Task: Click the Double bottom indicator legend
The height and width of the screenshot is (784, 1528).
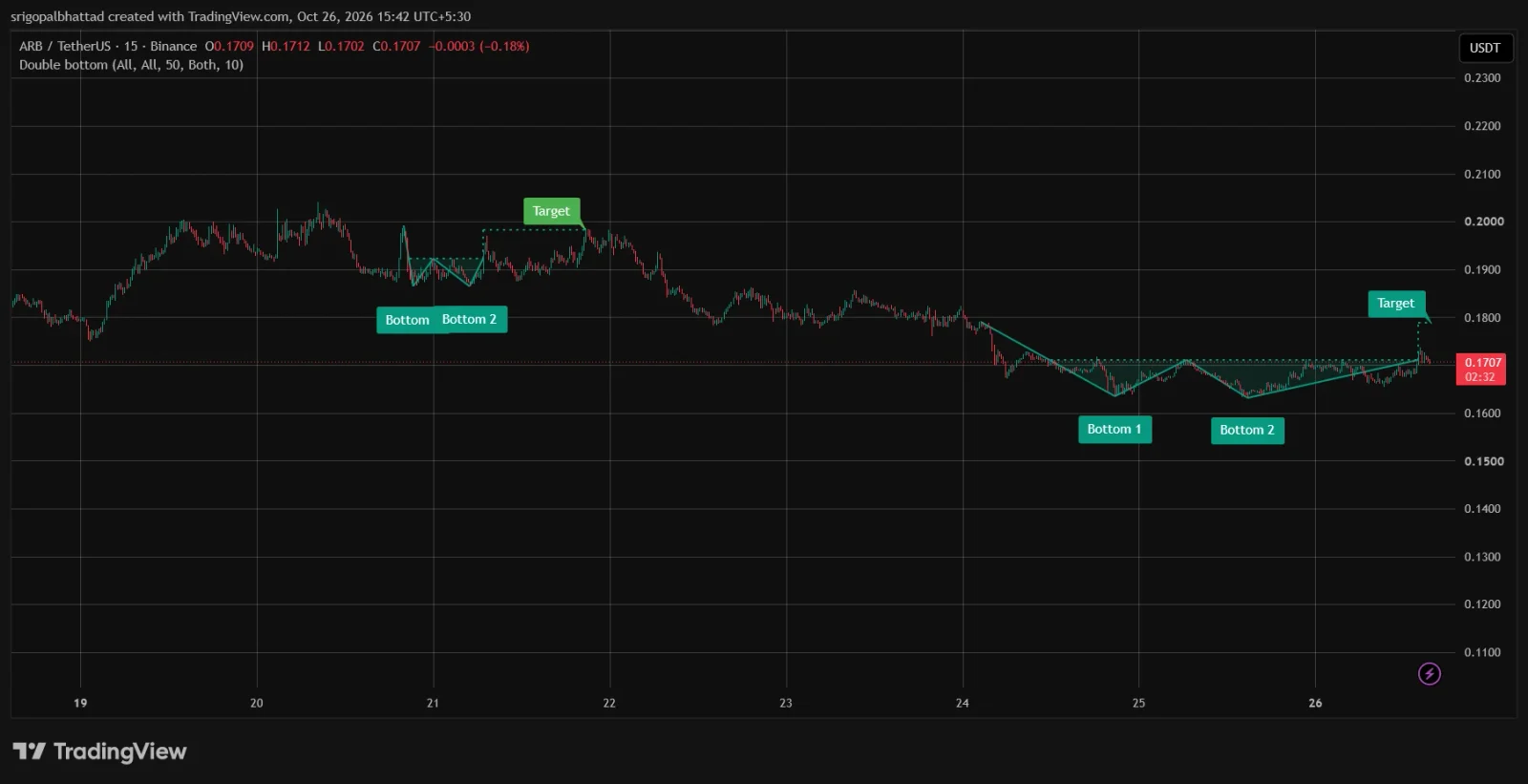Action: pyautogui.click(x=131, y=65)
